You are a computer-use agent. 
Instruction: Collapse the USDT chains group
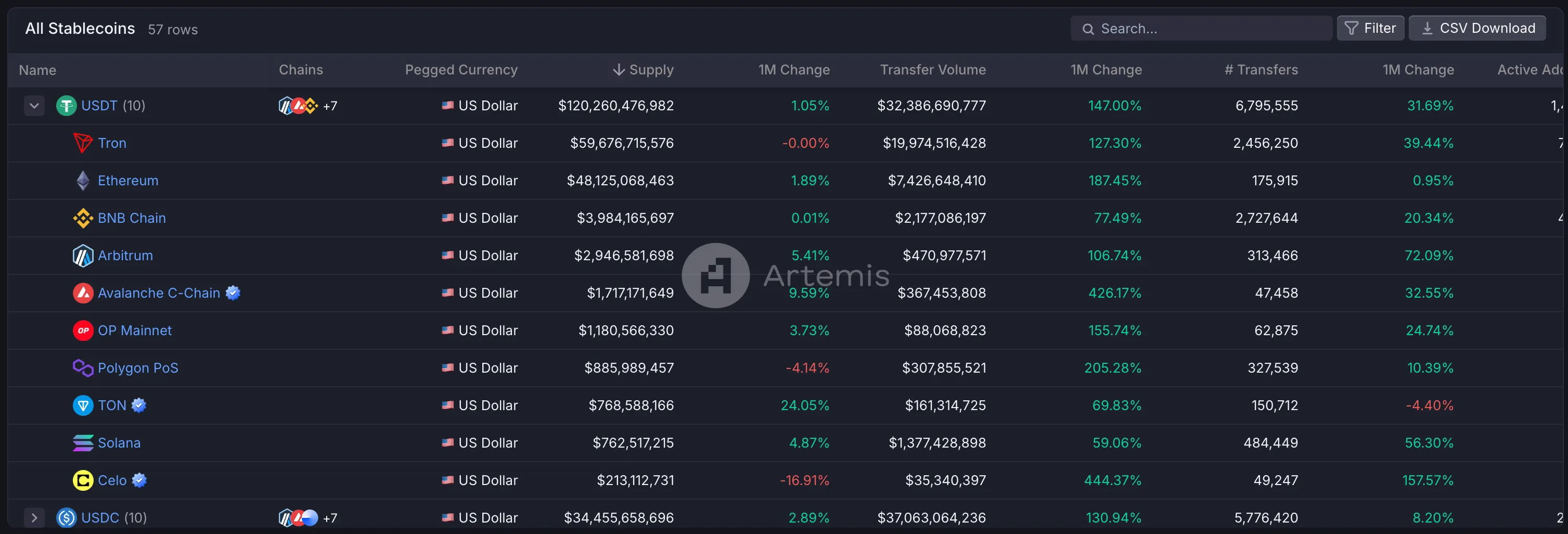point(34,106)
